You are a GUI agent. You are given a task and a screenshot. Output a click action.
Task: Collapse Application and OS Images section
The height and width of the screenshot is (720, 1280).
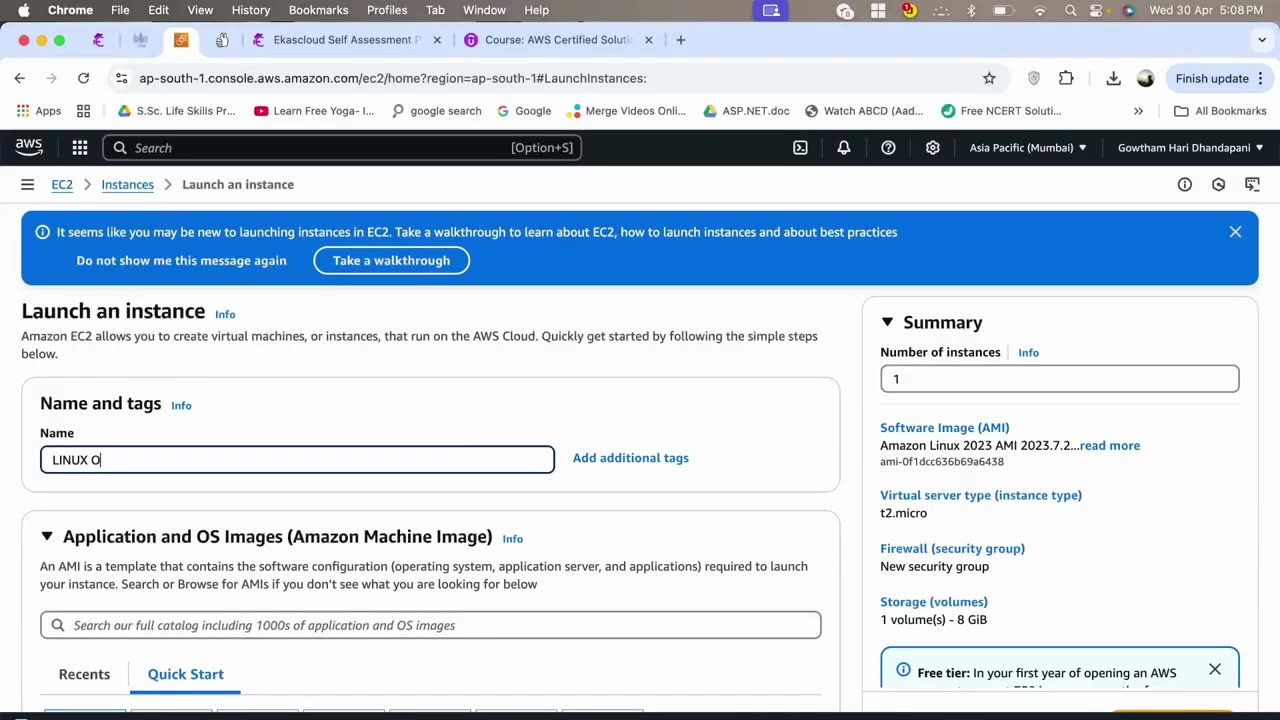[x=47, y=537]
